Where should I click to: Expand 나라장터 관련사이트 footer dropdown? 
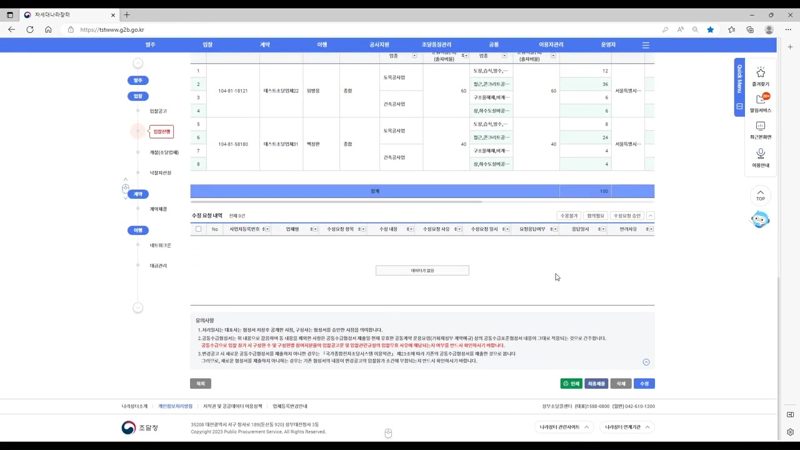point(564,427)
